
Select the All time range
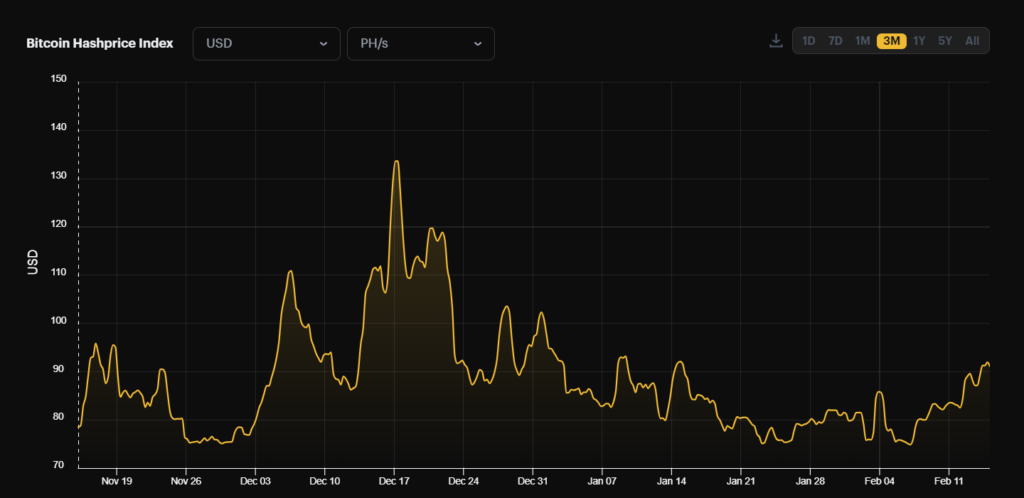[x=972, y=41]
